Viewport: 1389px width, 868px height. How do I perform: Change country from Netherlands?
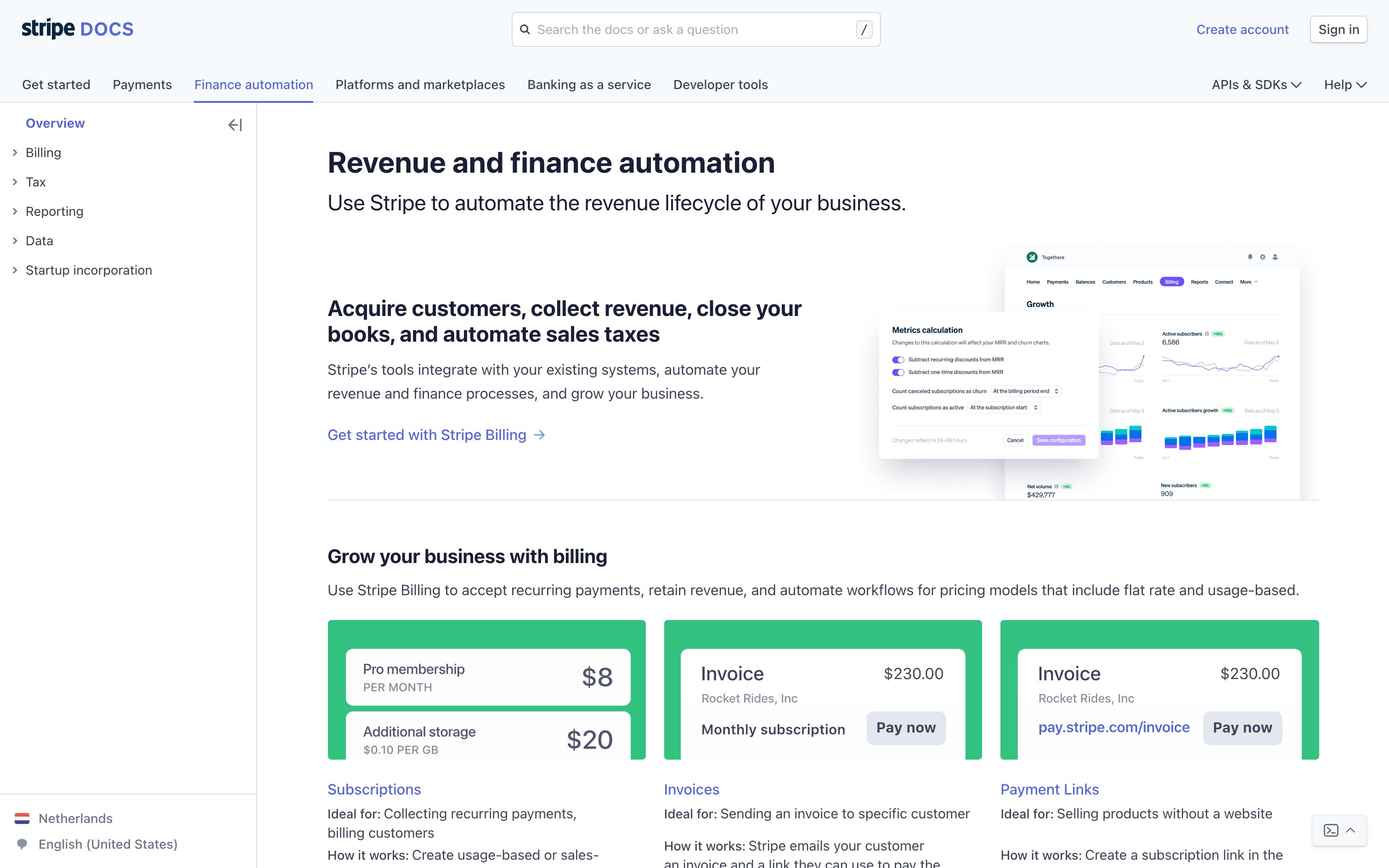pos(63,818)
